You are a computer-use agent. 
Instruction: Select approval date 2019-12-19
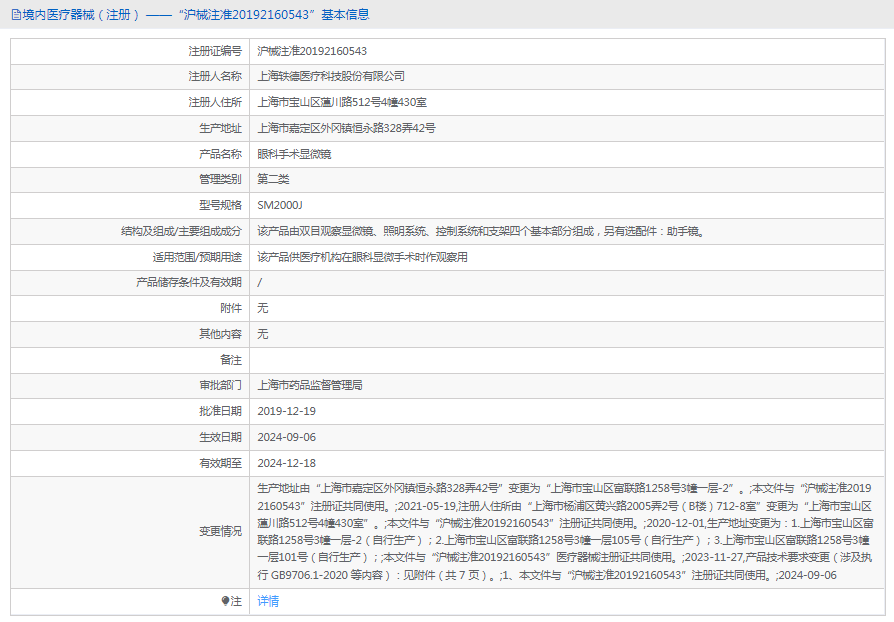tap(286, 412)
